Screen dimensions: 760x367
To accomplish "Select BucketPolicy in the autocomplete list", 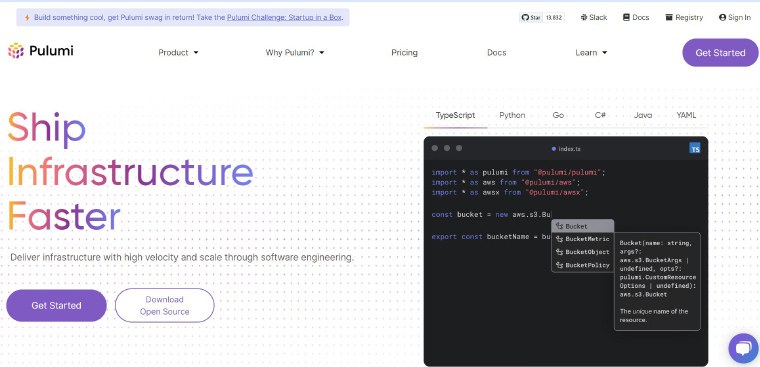I will [583, 265].
